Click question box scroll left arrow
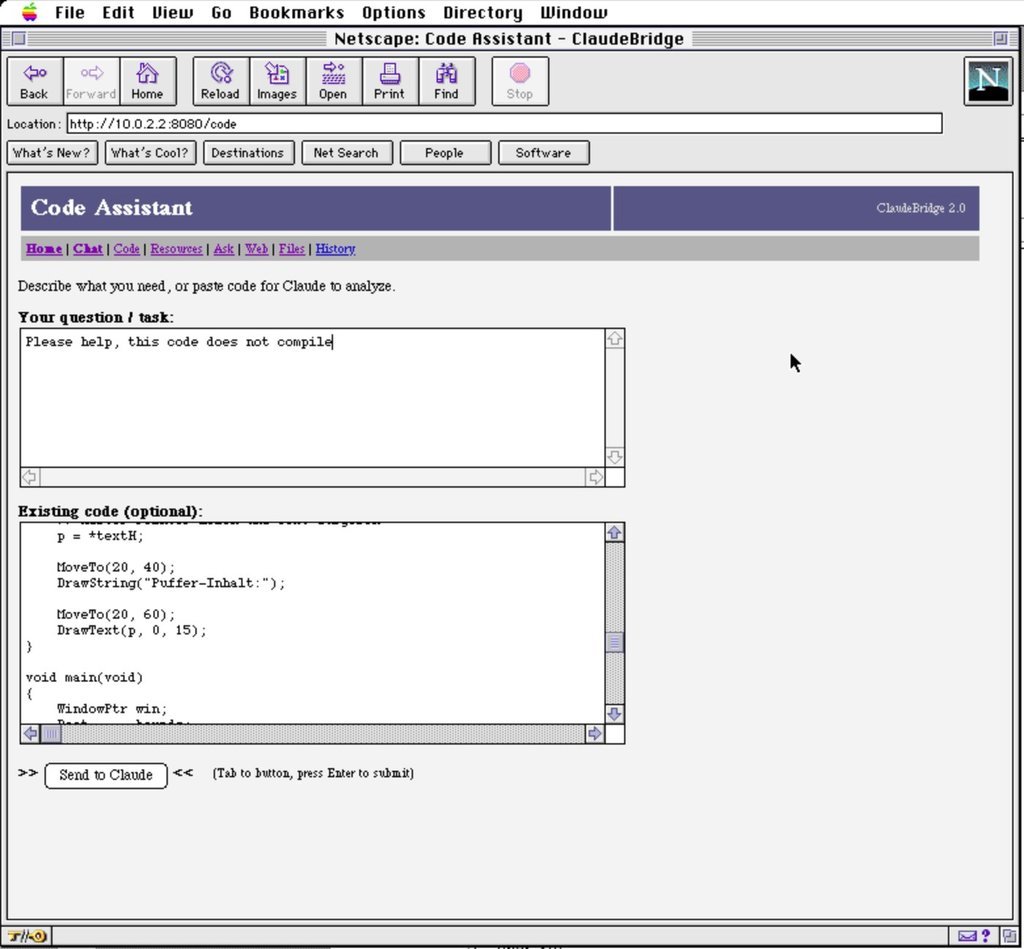 (x=30, y=477)
